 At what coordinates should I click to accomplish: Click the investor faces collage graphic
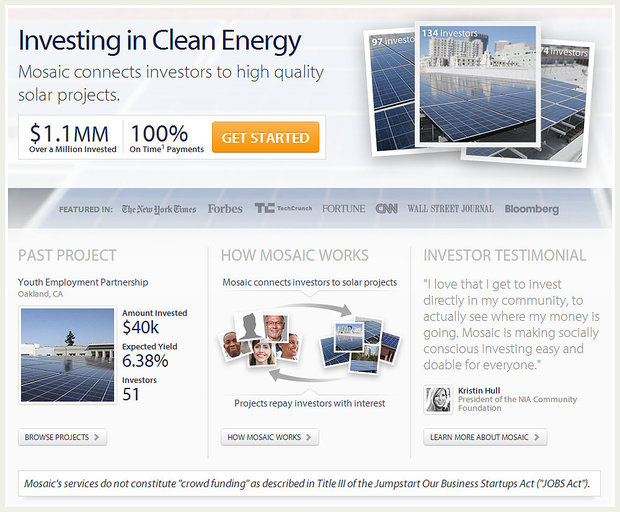(x=258, y=340)
